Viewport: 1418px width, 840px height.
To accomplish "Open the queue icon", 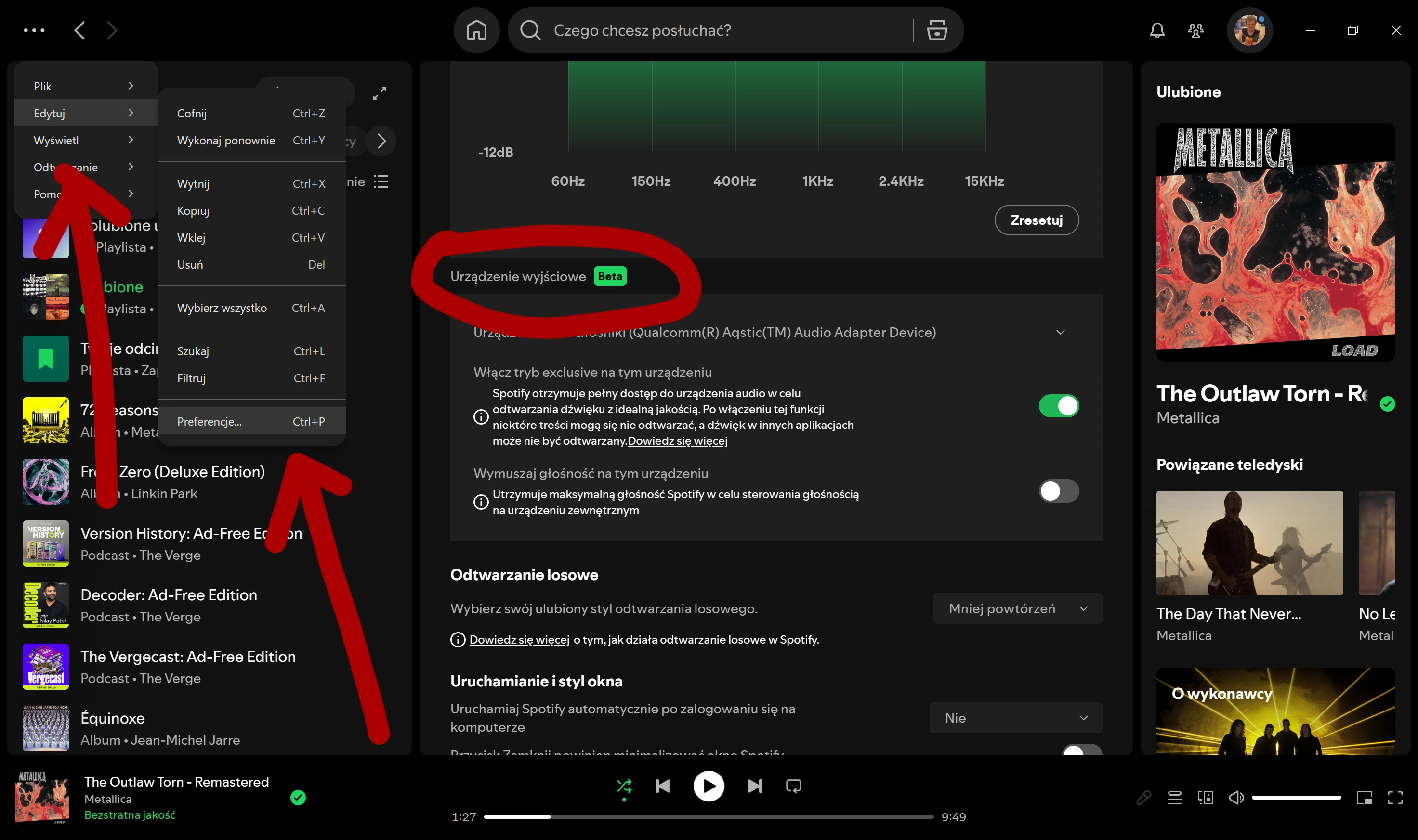I will click(x=1174, y=798).
